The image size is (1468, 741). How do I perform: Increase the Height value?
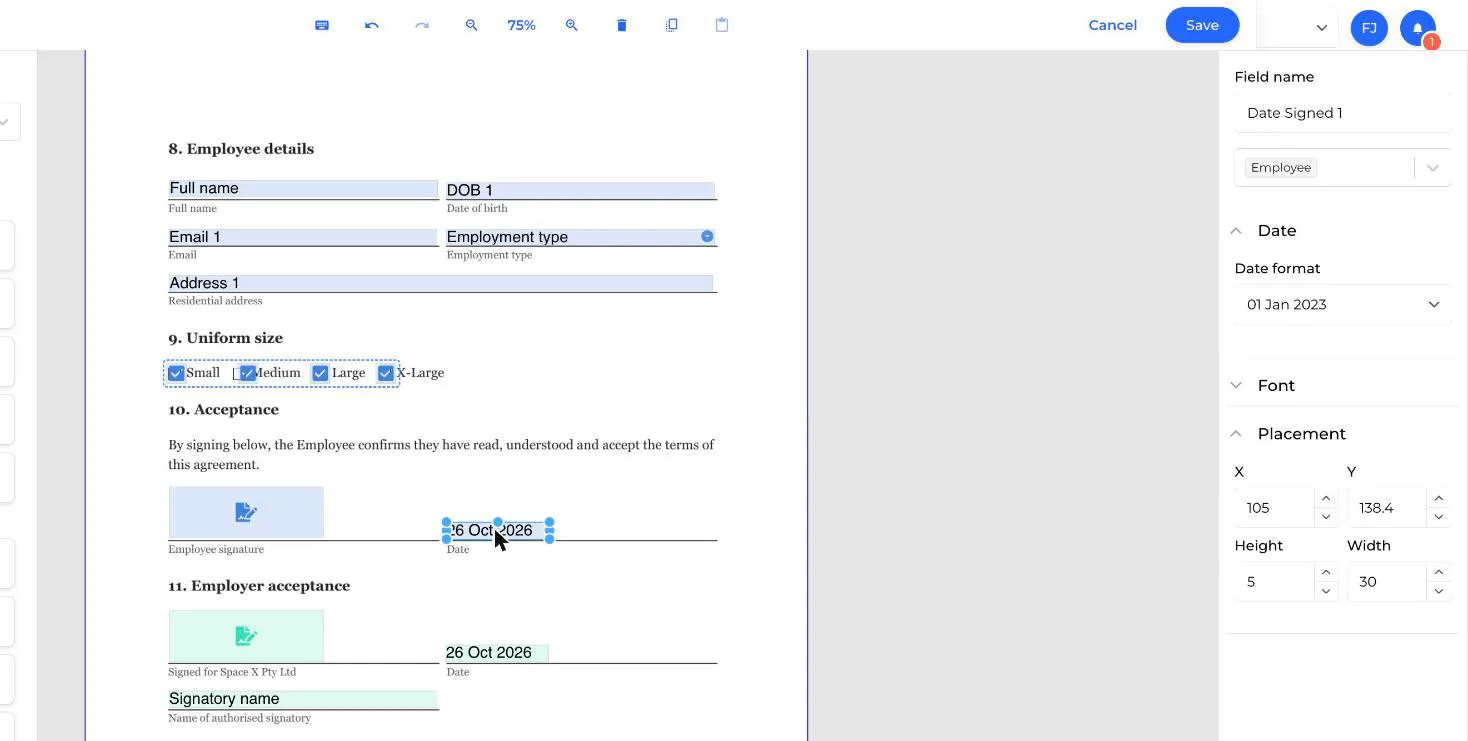pos(1326,572)
